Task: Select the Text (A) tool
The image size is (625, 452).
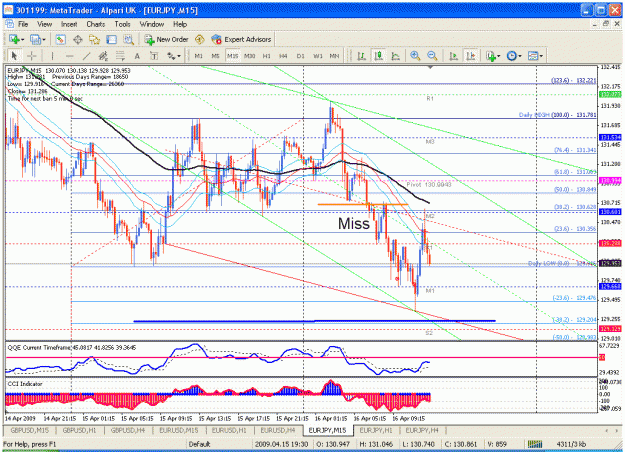Action: pyautogui.click(x=137, y=56)
